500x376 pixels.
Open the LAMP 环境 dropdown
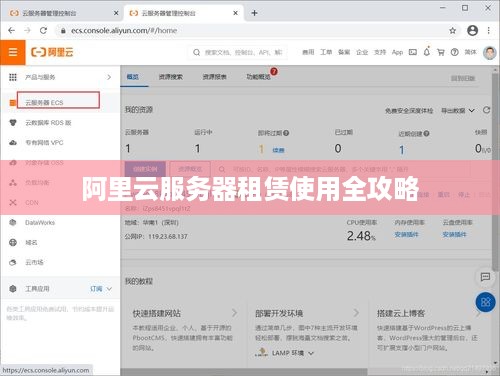pos(293,353)
